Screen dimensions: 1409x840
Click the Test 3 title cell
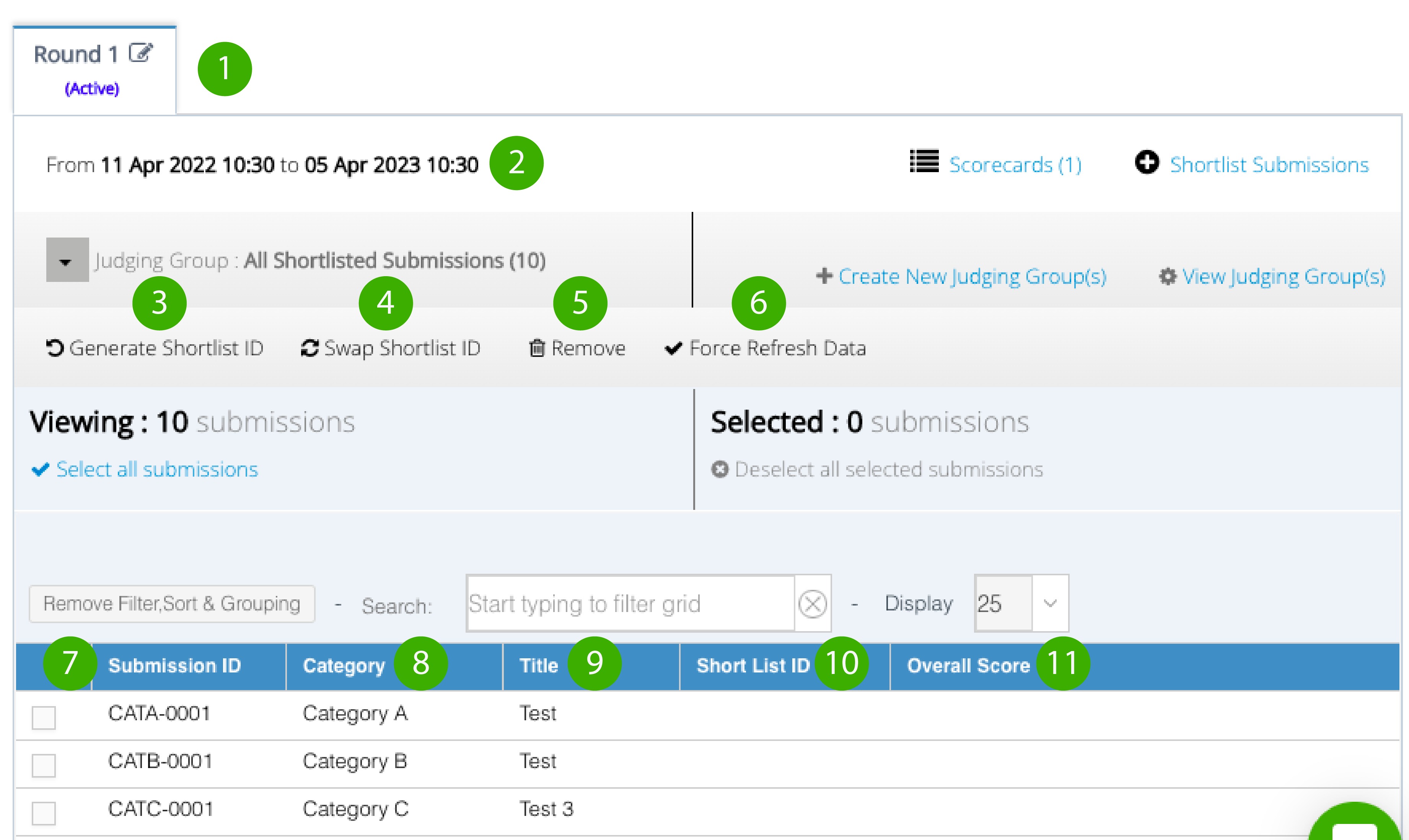[x=546, y=809]
